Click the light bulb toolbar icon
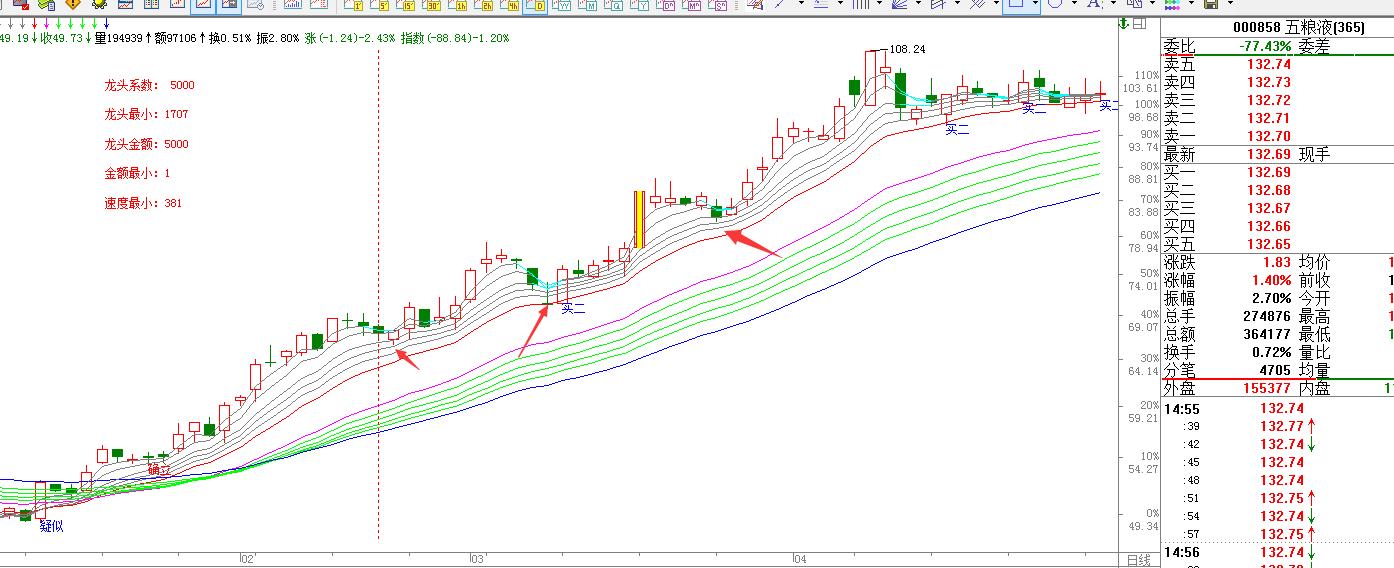Screen dimensions: 1394x568 [x=99, y=5]
